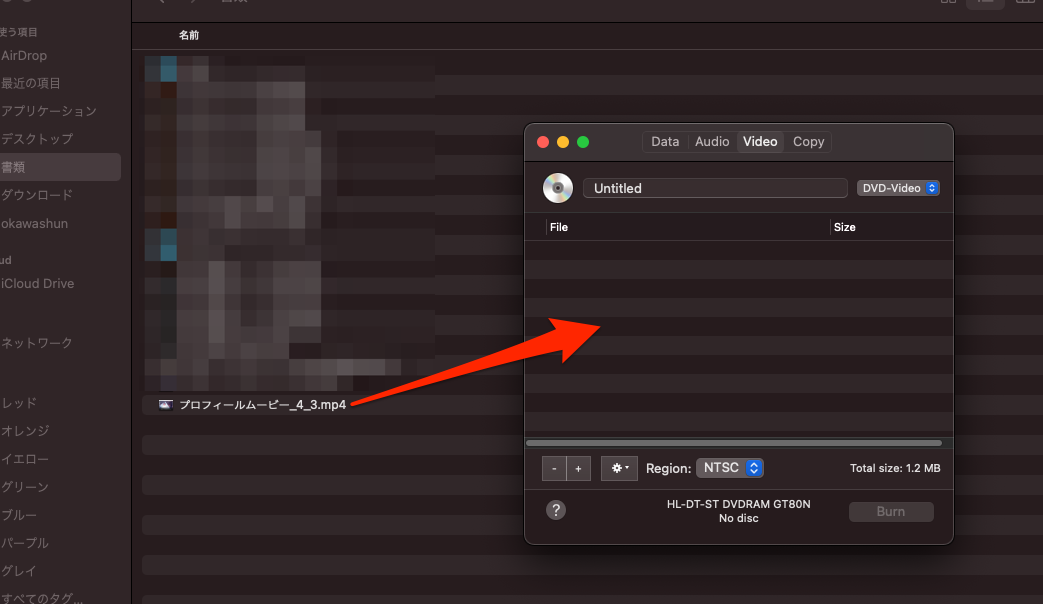1043x604 pixels.
Task: Click the movie file icon next to プロフィールムービー_4_3.mp4
Action: coord(166,404)
